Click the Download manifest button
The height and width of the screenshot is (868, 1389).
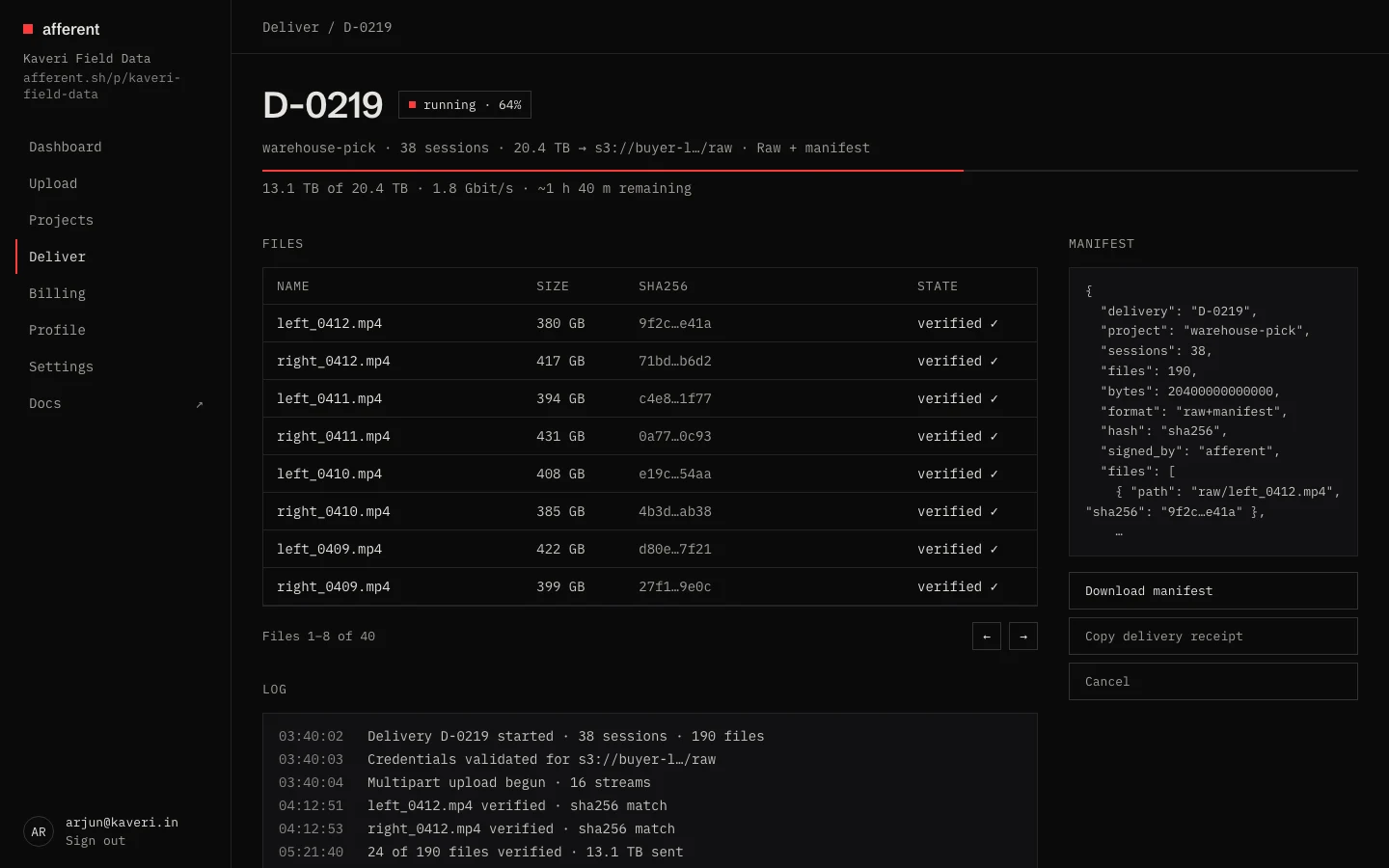pyautogui.click(x=1213, y=591)
